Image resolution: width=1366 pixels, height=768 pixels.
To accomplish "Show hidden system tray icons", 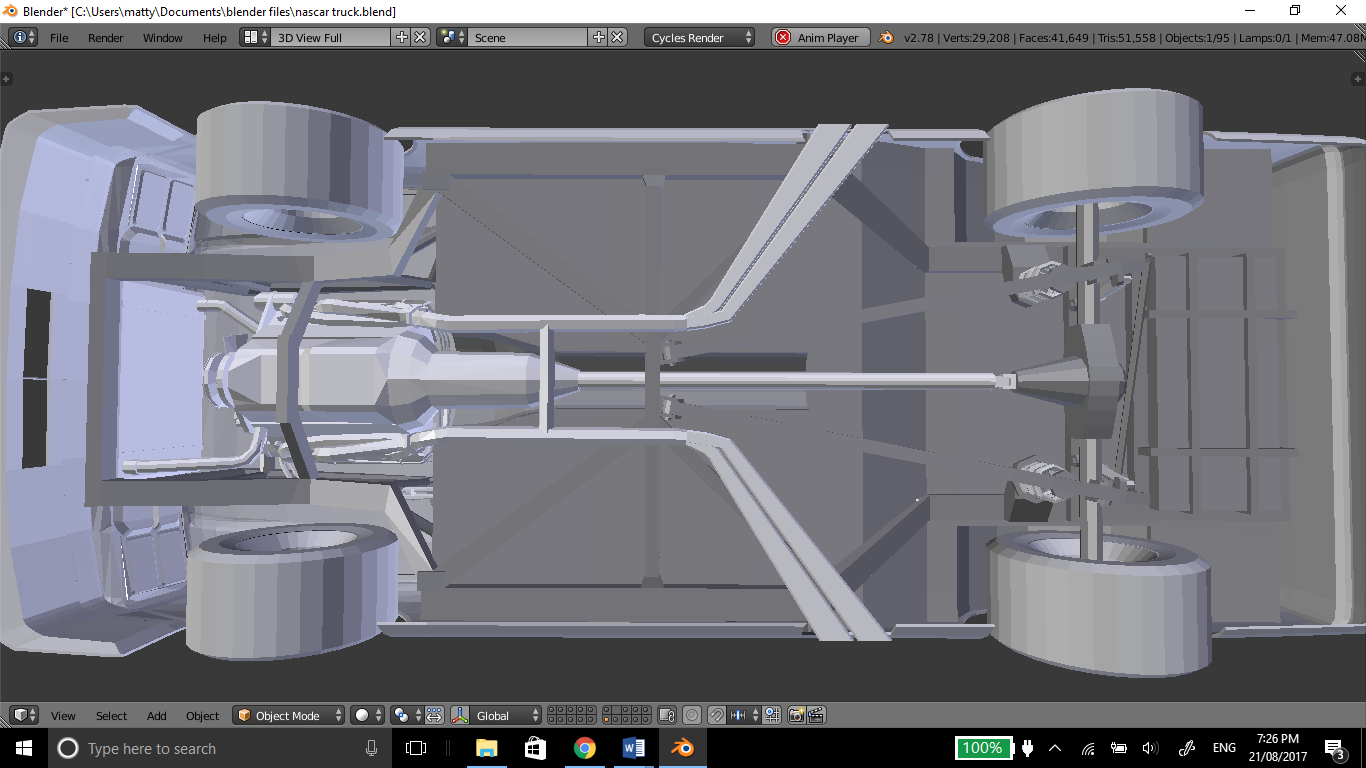I will 1055,748.
